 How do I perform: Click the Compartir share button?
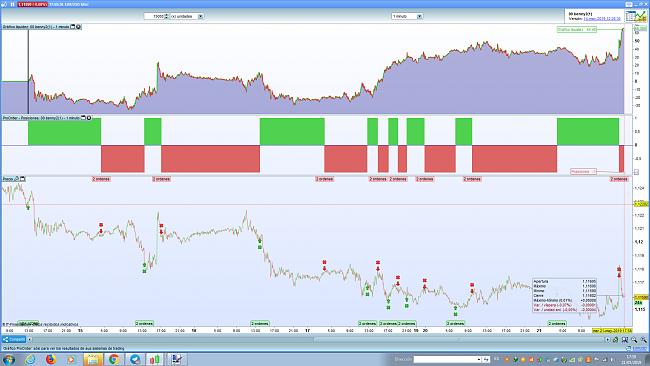tap(14, 339)
